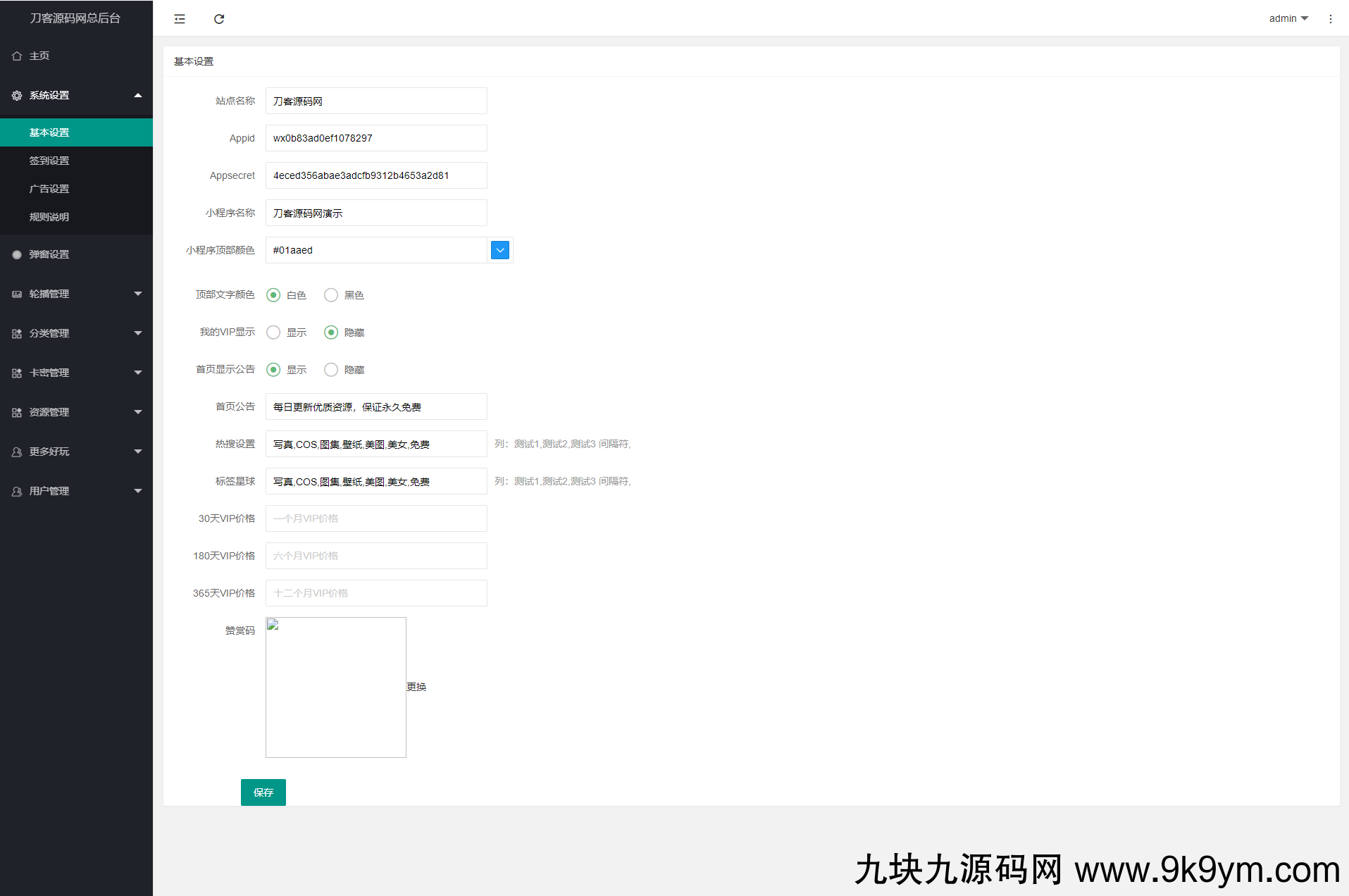
Task: Expand the 资源管理 menu arrow
Action: (x=138, y=412)
